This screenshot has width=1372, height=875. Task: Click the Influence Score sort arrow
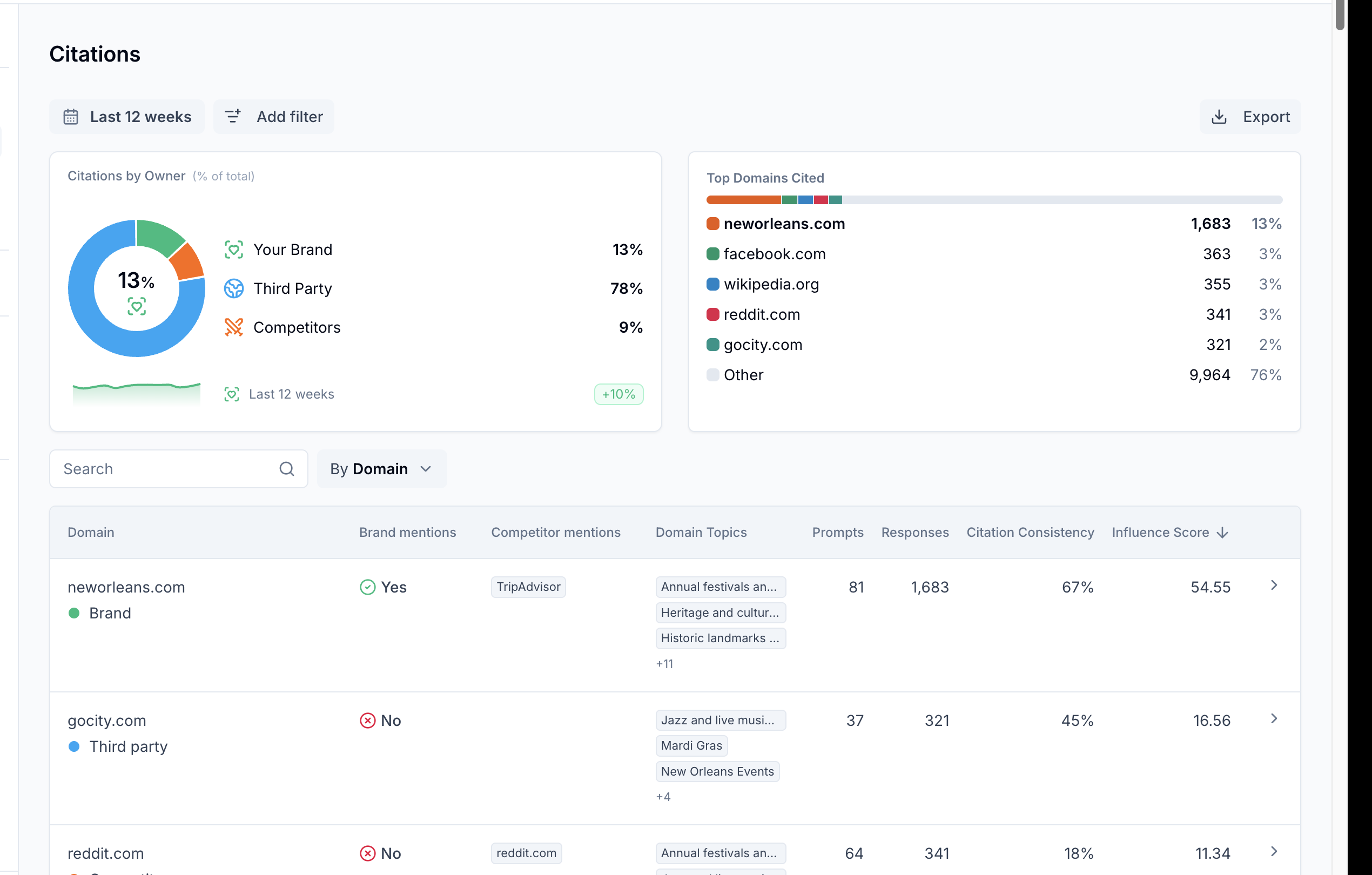click(x=1222, y=533)
